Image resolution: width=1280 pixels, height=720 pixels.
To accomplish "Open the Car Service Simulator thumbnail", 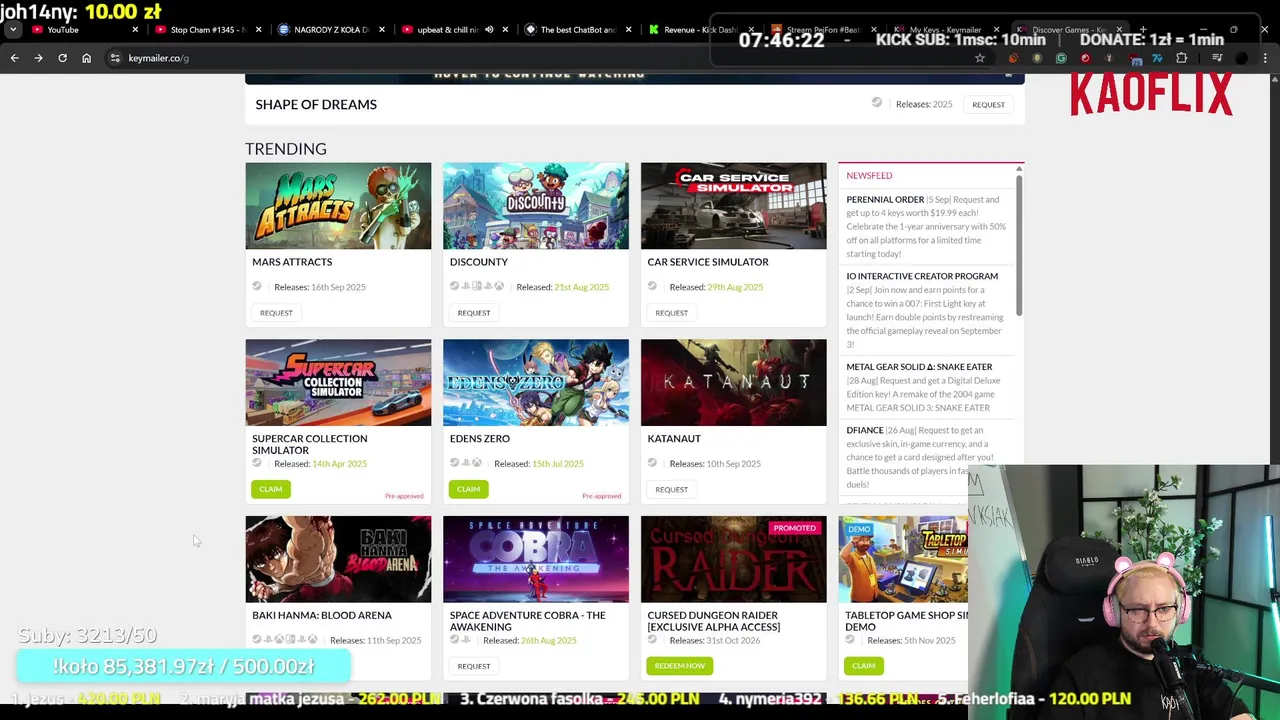I will tap(734, 206).
